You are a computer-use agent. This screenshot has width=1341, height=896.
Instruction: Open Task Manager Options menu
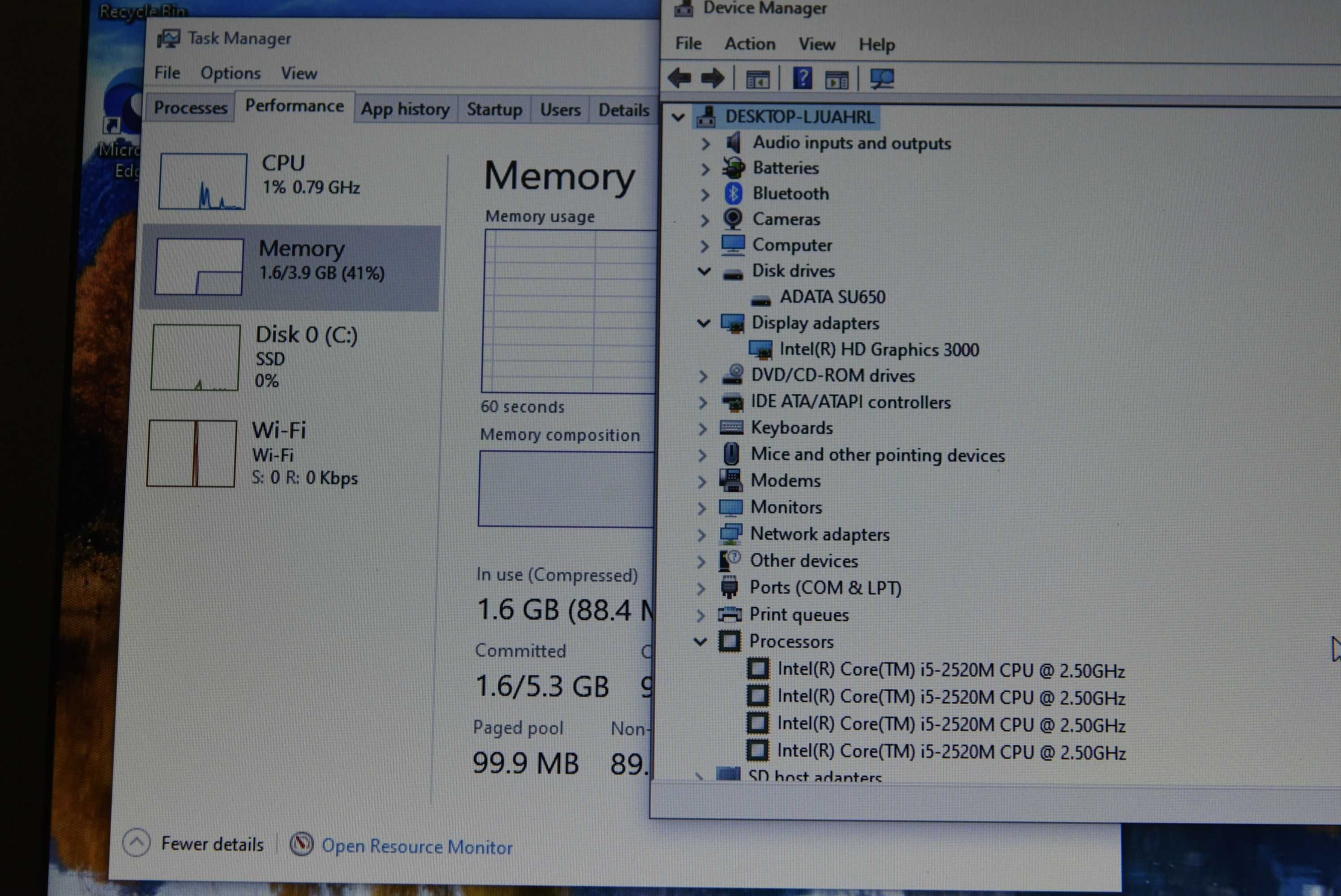(x=230, y=73)
